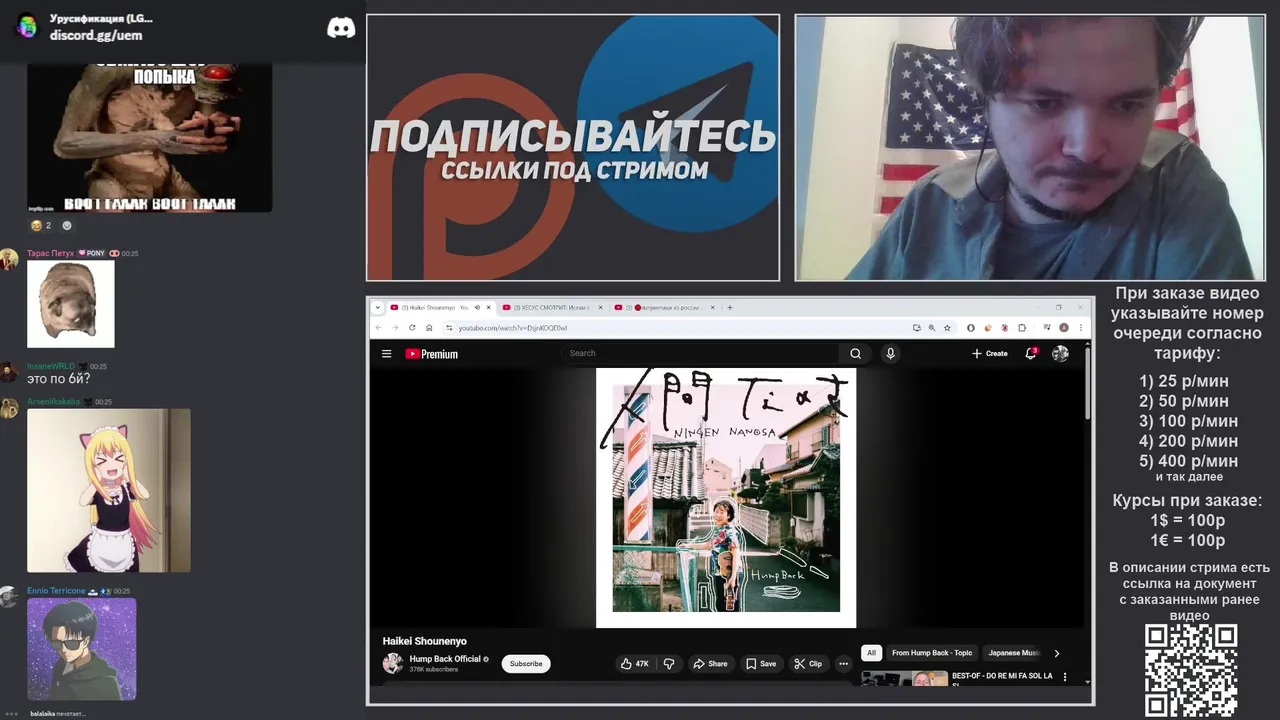The image size is (1280, 720).
Task: Open the Chrome profile avatar
Action: pyautogui.click(x=1064, y=328)
